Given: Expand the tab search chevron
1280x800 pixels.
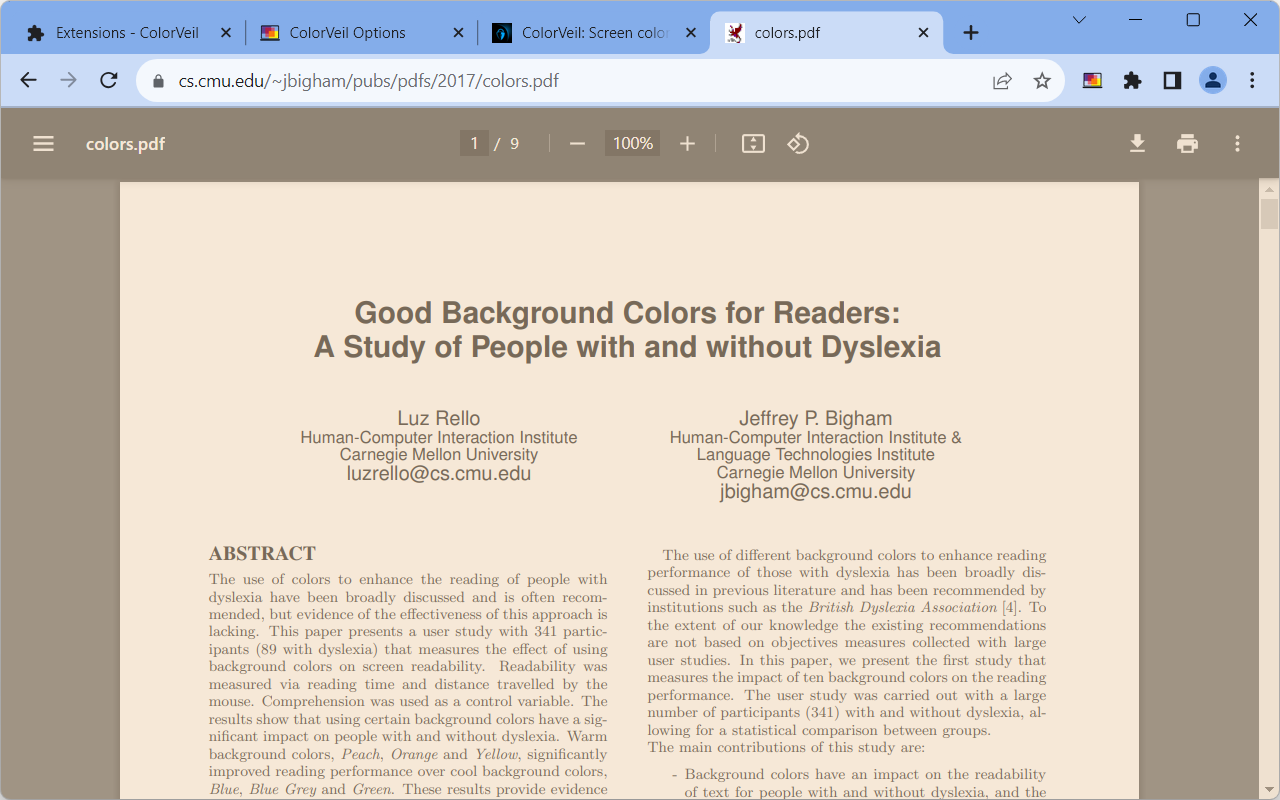Looking at the screenshot, I should pos(1079,20).
